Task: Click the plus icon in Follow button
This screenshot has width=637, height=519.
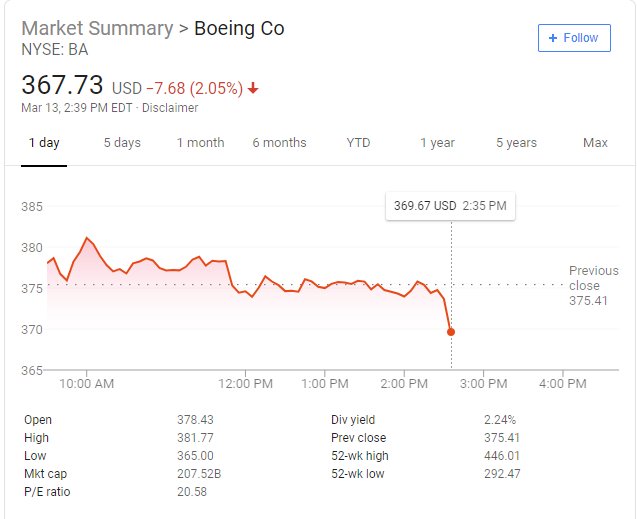Action: (x=553, y=38)
